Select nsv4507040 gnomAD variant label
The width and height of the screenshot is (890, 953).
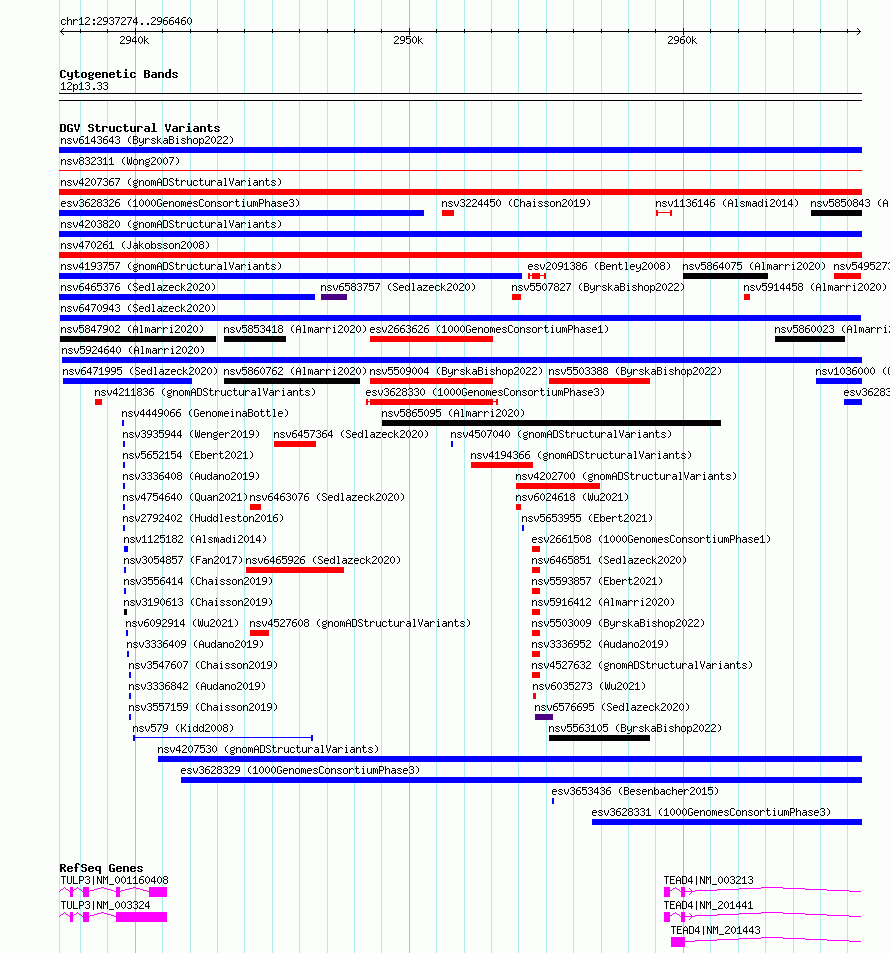[x=561, y=434]
